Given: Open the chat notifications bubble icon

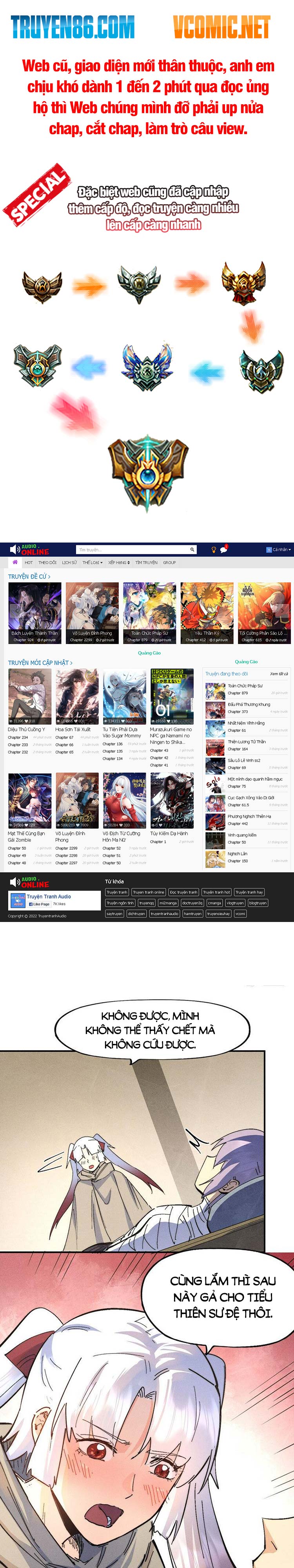Looking at the screenshot, I should coord(223,549).
